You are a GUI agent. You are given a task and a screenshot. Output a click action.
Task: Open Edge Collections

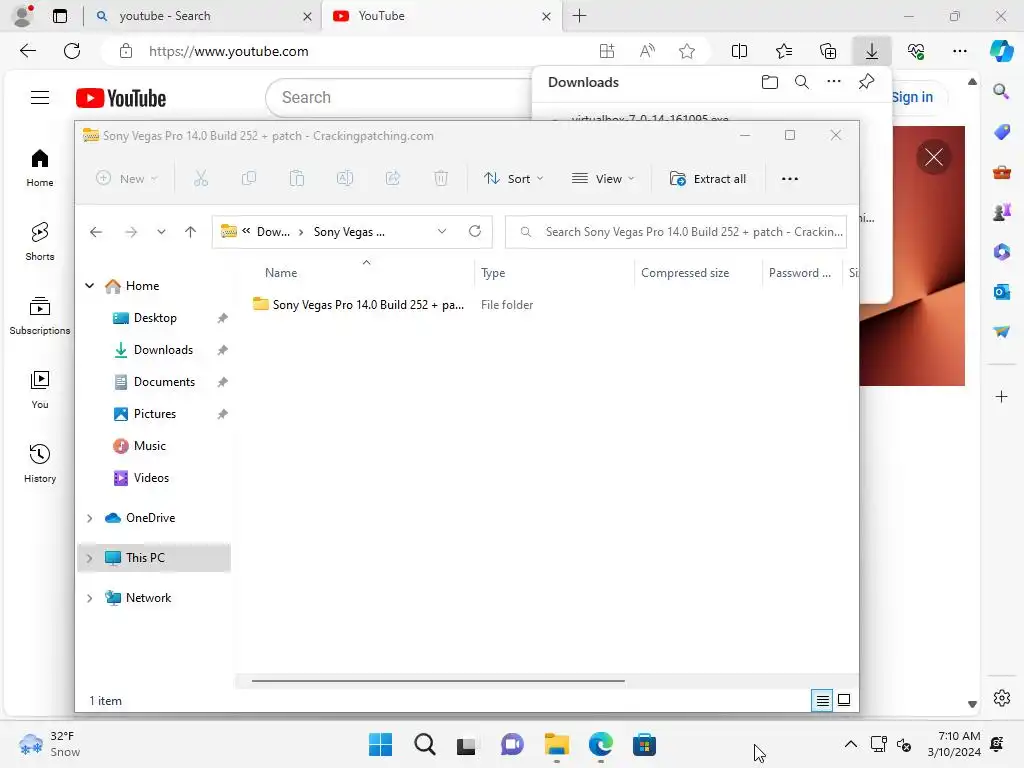point(828,51)
